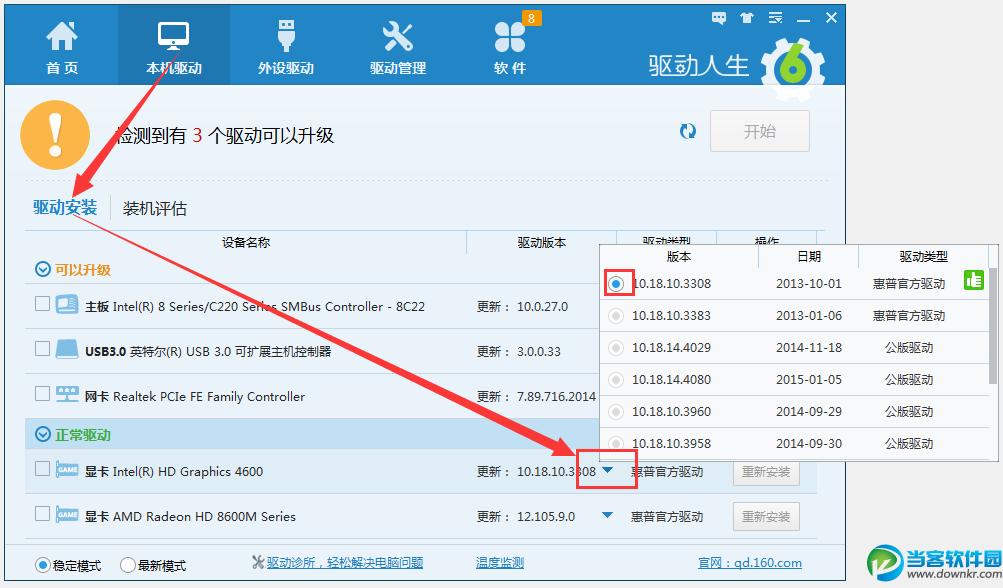Switch to 驱动安装 tab
This screenshot has width=1003, height=588.
coord(65,207)
